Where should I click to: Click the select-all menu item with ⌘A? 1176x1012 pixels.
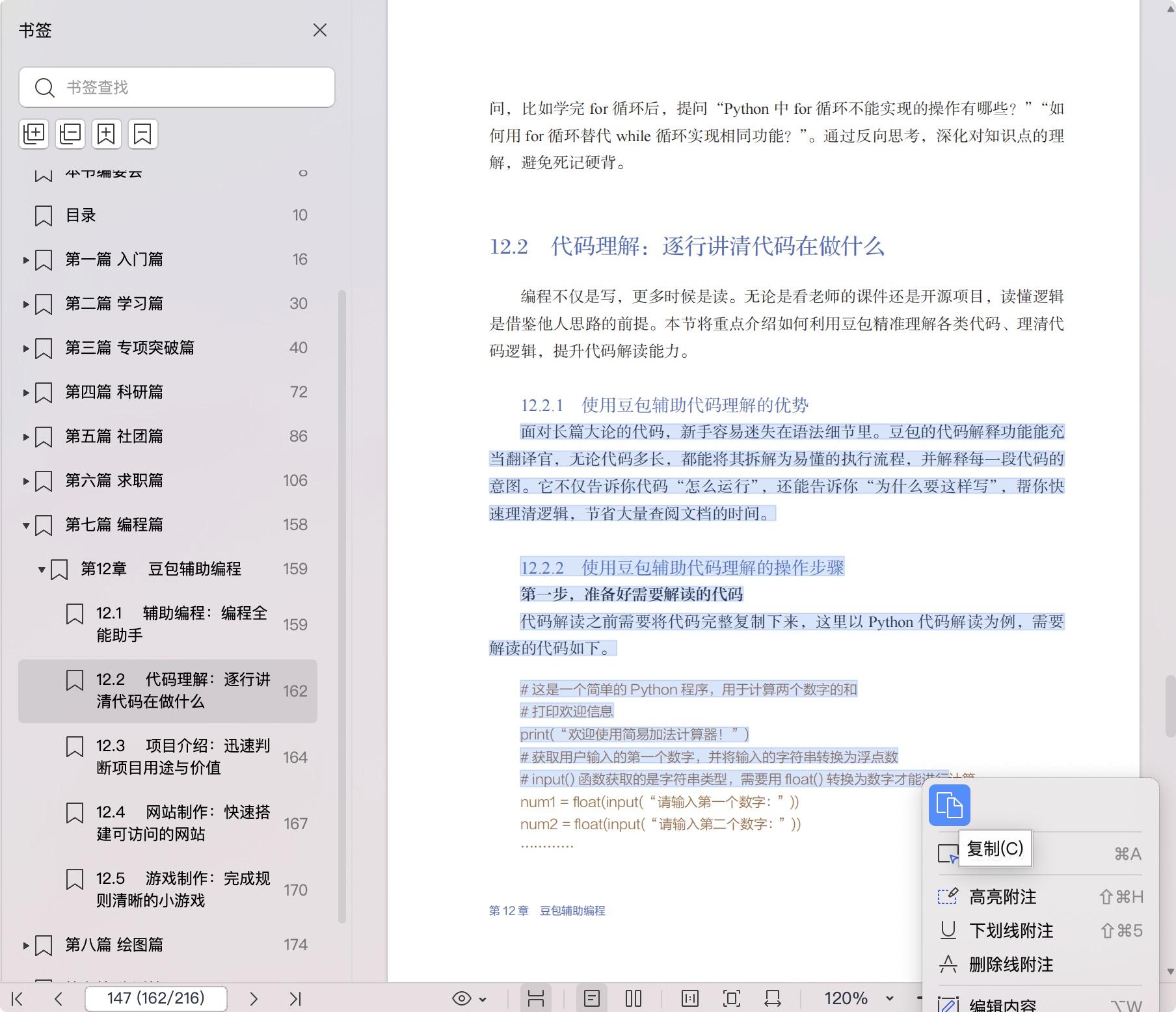[x=1041, y=853]
